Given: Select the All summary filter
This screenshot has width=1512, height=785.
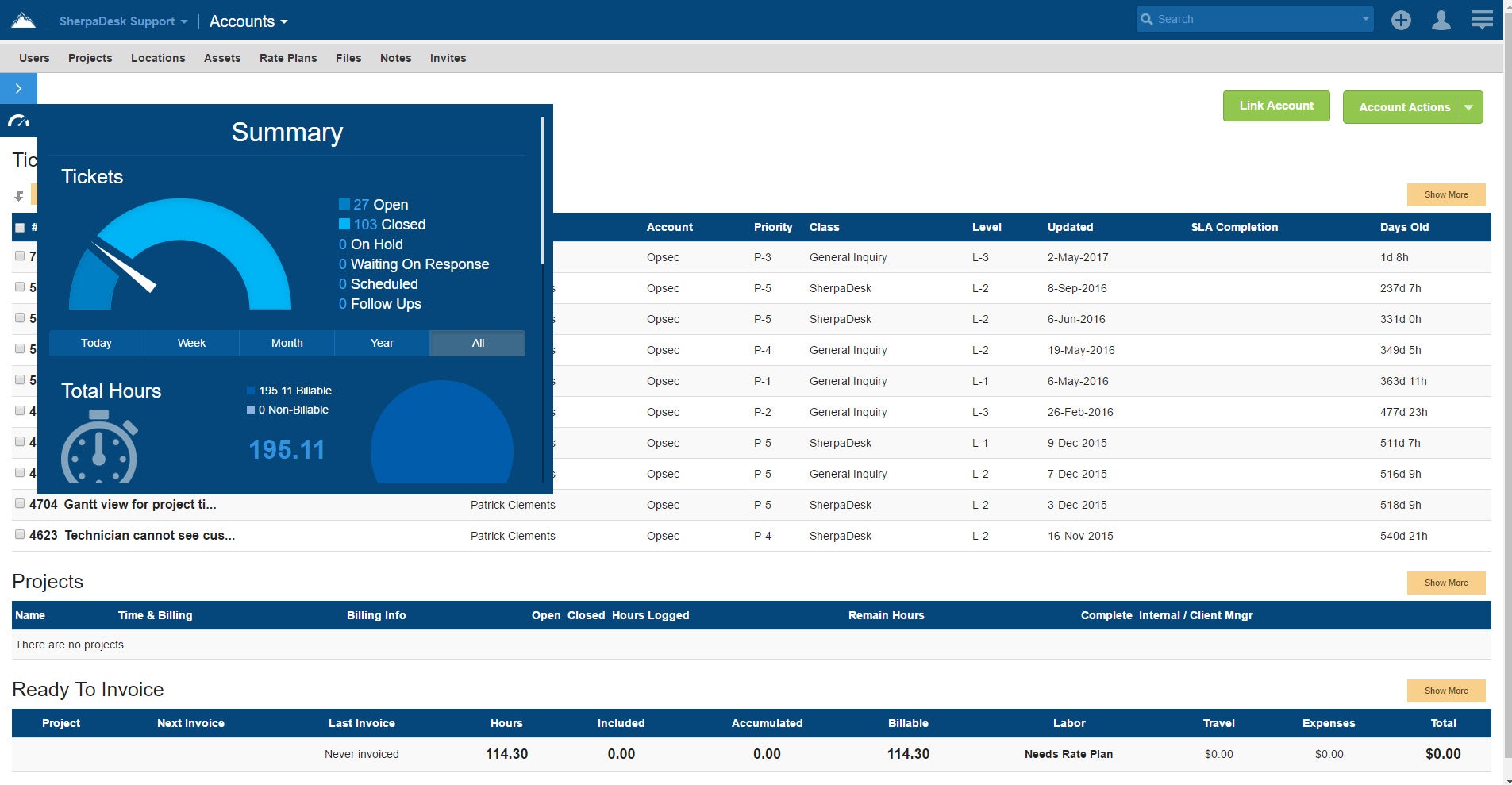Looking at the screenshot, I should pyautogui.click(x=478, y=343).
